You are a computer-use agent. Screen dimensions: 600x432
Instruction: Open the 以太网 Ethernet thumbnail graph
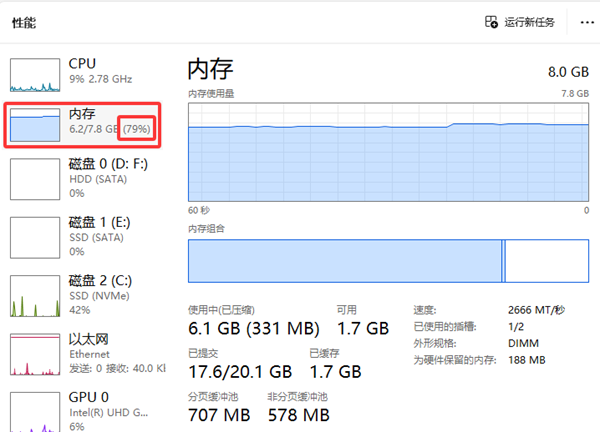[35, 352]
